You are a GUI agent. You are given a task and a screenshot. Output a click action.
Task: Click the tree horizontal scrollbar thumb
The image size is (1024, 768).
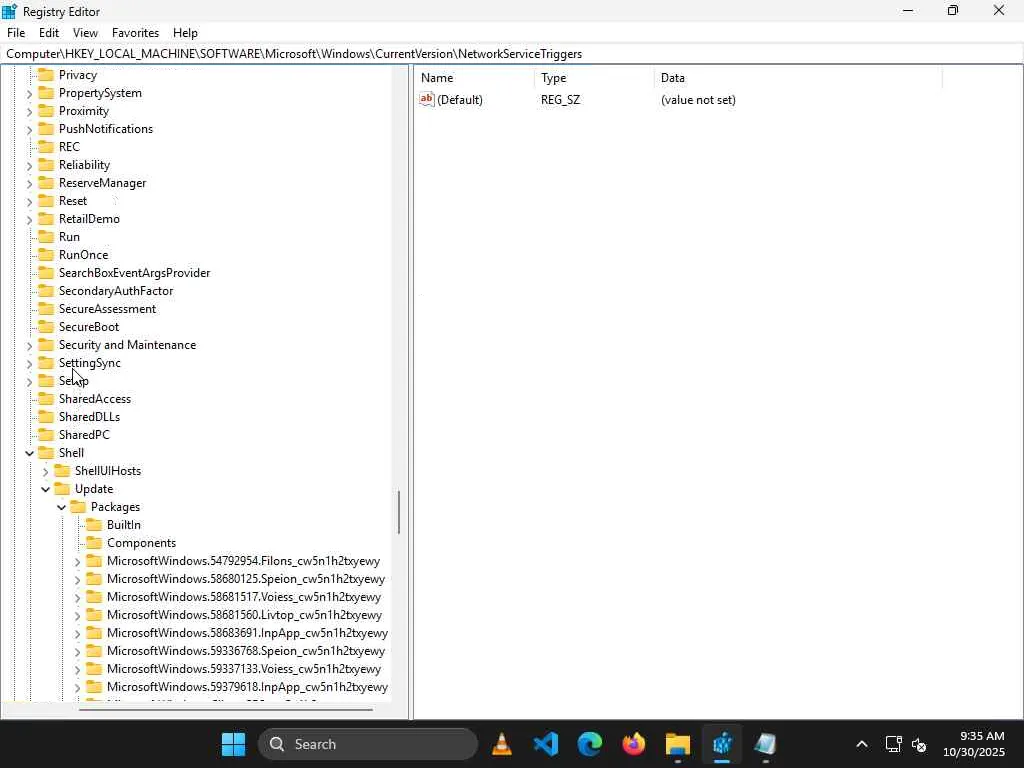click(x=226, y=709)
